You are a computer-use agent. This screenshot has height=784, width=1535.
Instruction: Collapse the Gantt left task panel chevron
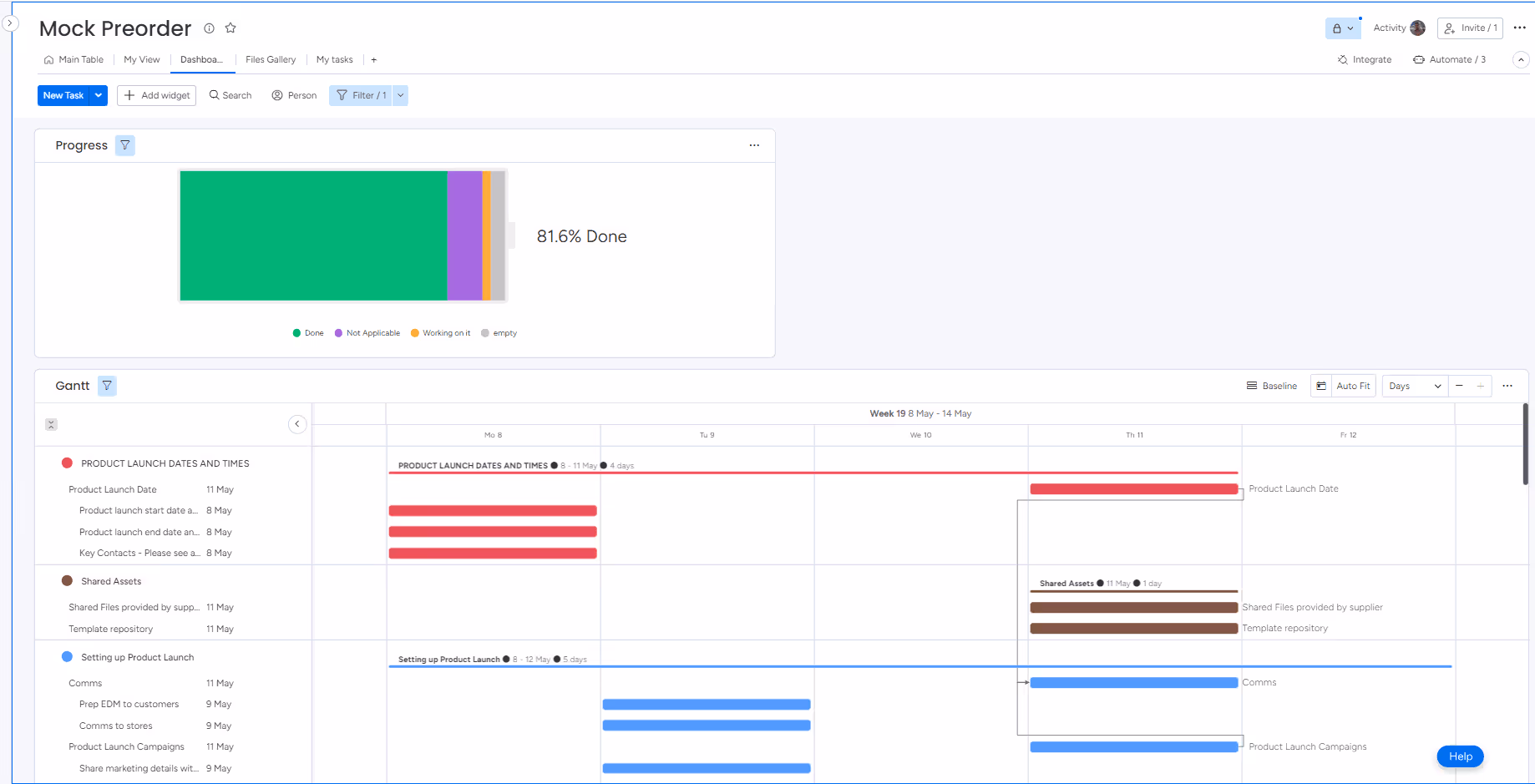(297, 424)
